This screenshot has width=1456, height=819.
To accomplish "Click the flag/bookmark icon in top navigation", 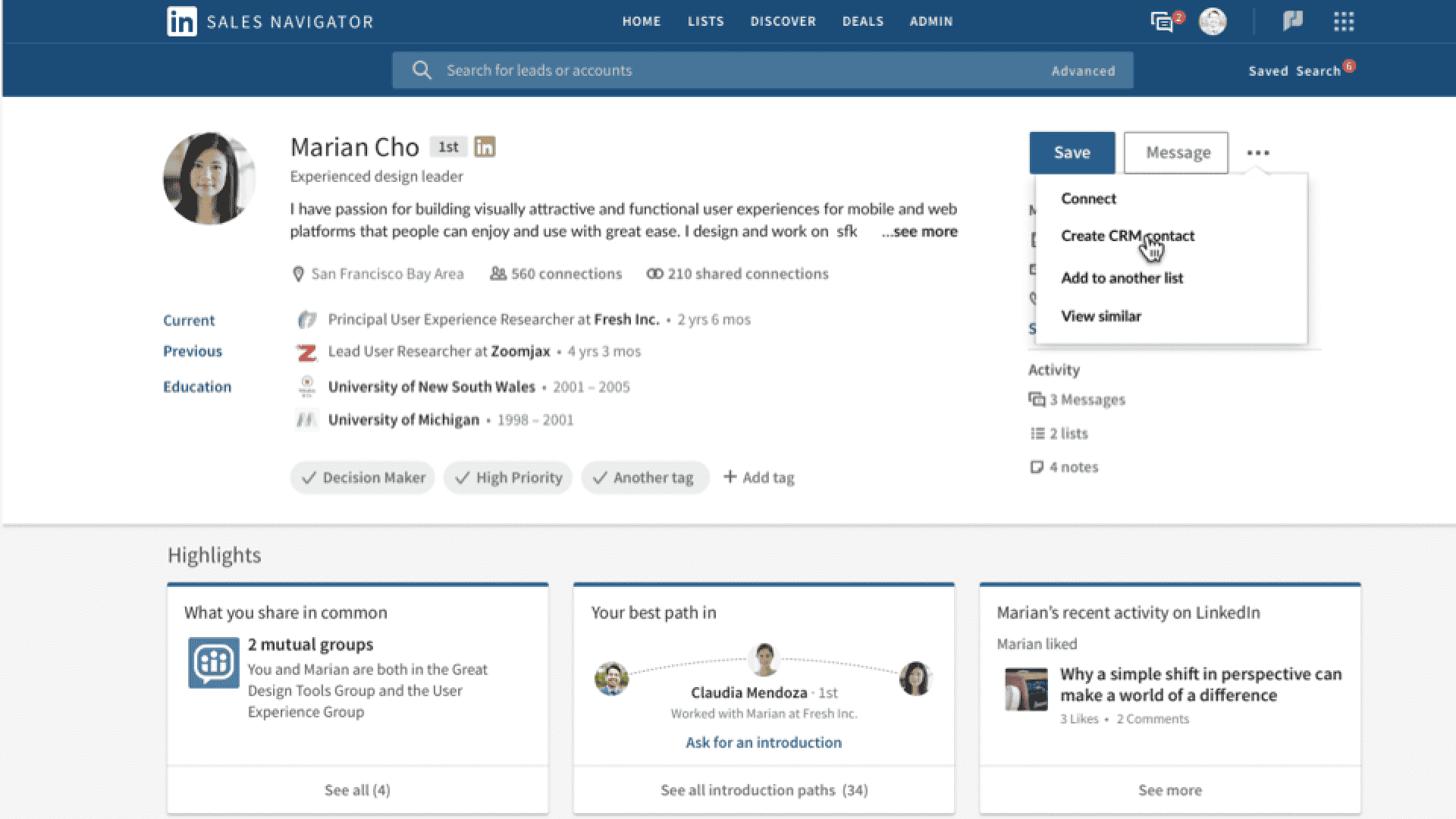I will pyautogui.click(x=1292, y=21).
